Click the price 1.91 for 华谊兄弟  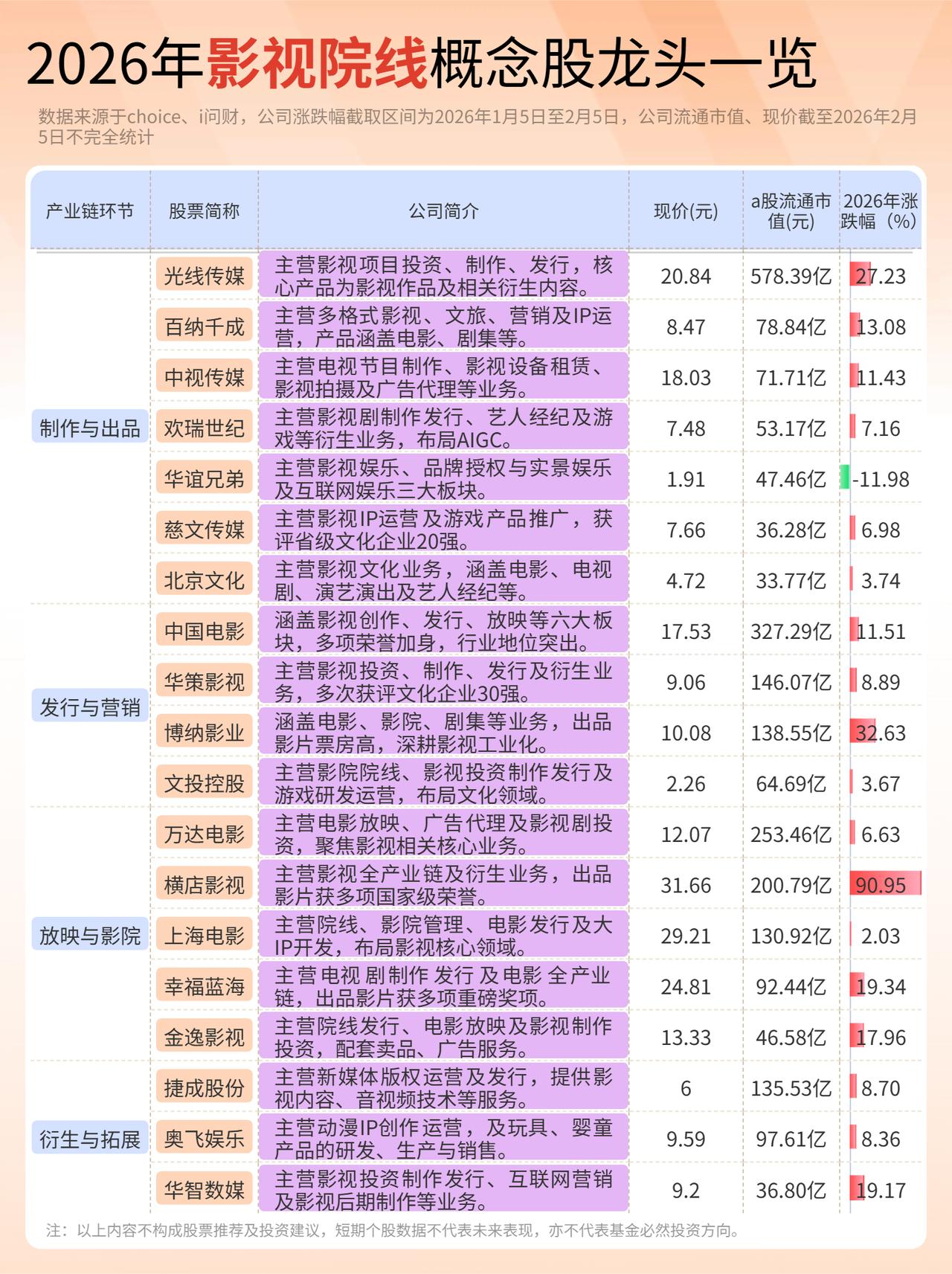coord(686,479)
